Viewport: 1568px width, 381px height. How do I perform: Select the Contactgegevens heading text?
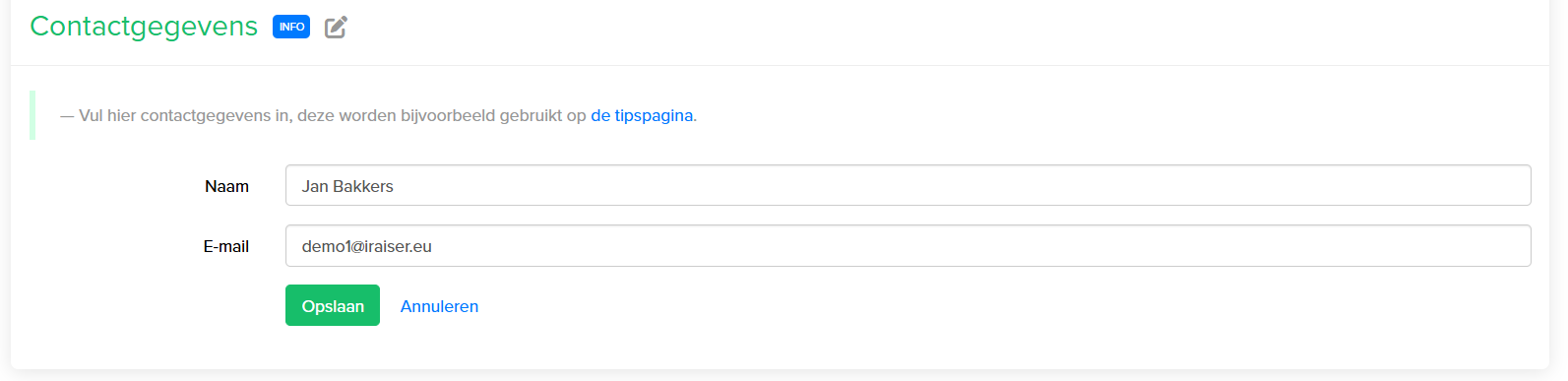pos(144,27)
